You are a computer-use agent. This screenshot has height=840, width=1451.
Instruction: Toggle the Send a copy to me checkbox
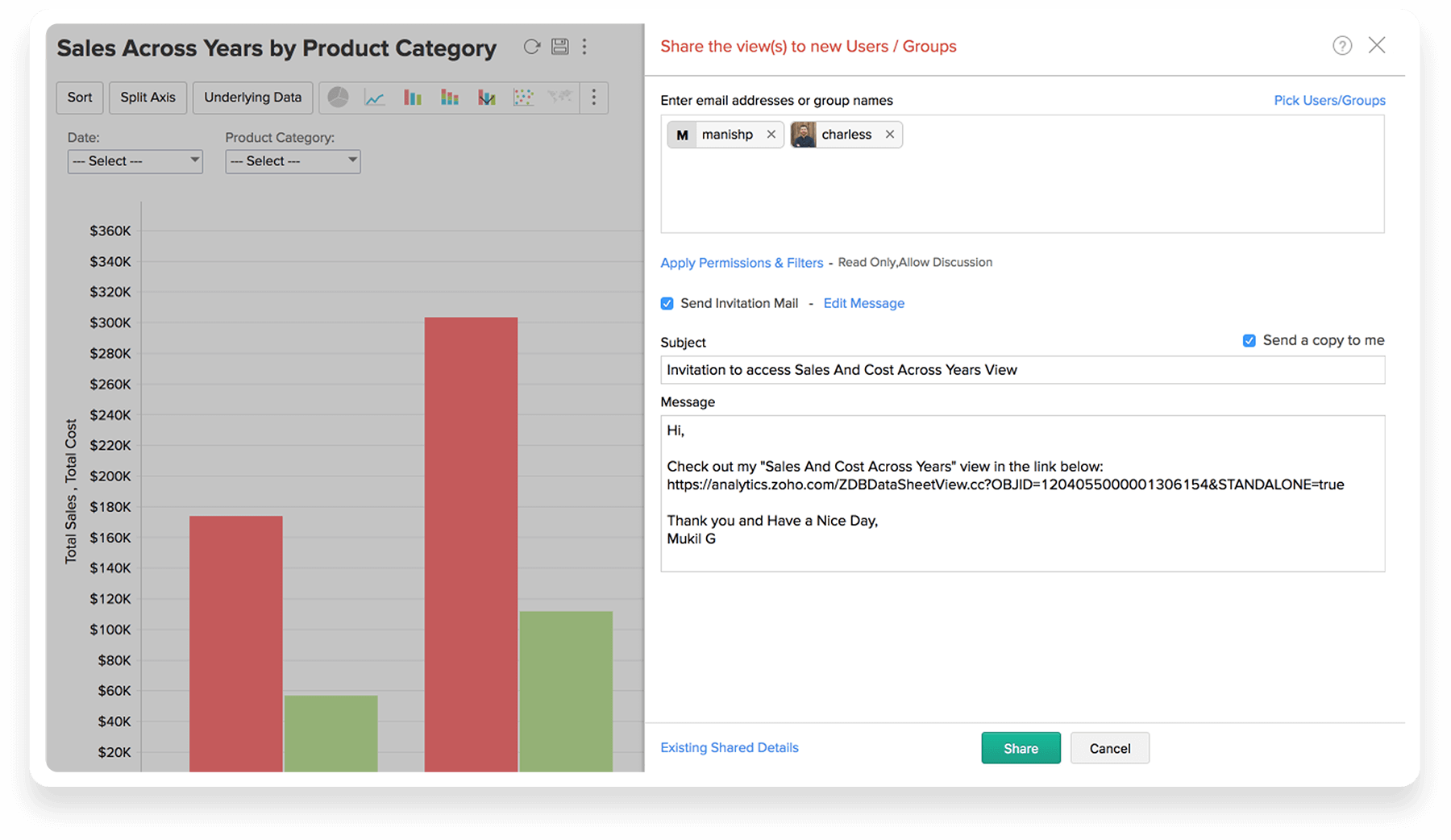click(x=1249, y=341)
